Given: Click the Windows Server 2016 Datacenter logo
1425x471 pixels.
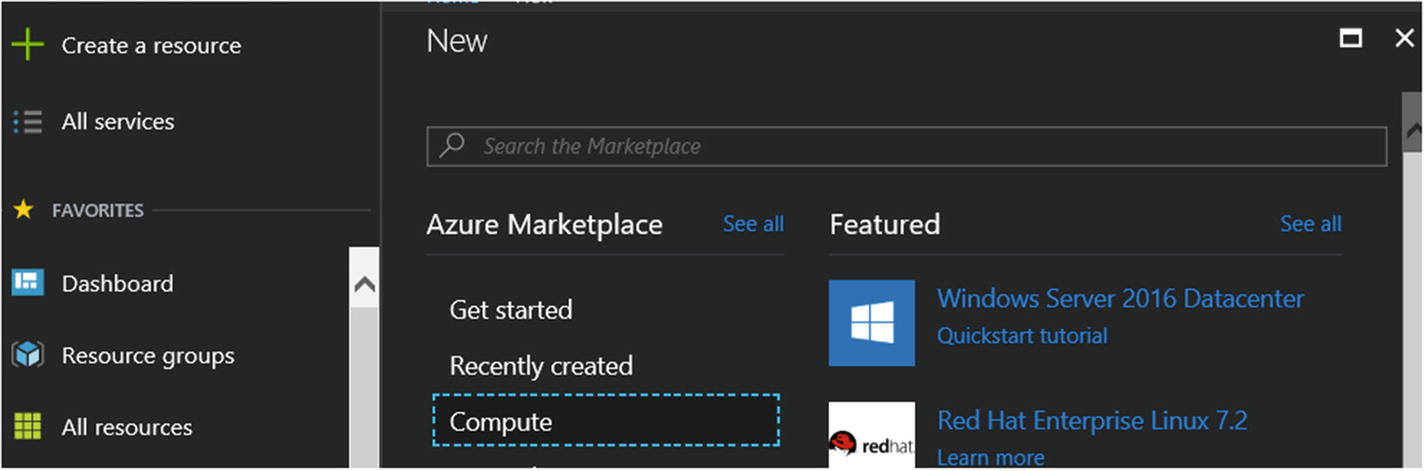Looking at the screenshot, I should click(x=871, y=322).
